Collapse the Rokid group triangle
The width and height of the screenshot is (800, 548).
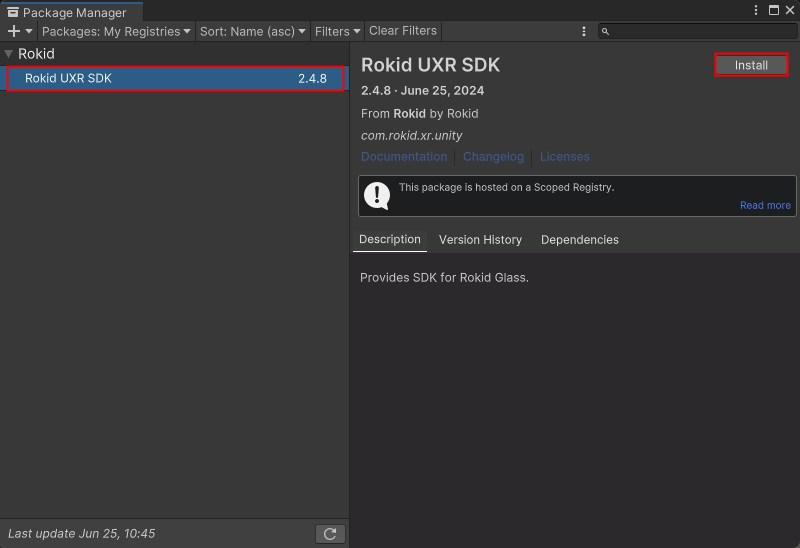point(8,54)
